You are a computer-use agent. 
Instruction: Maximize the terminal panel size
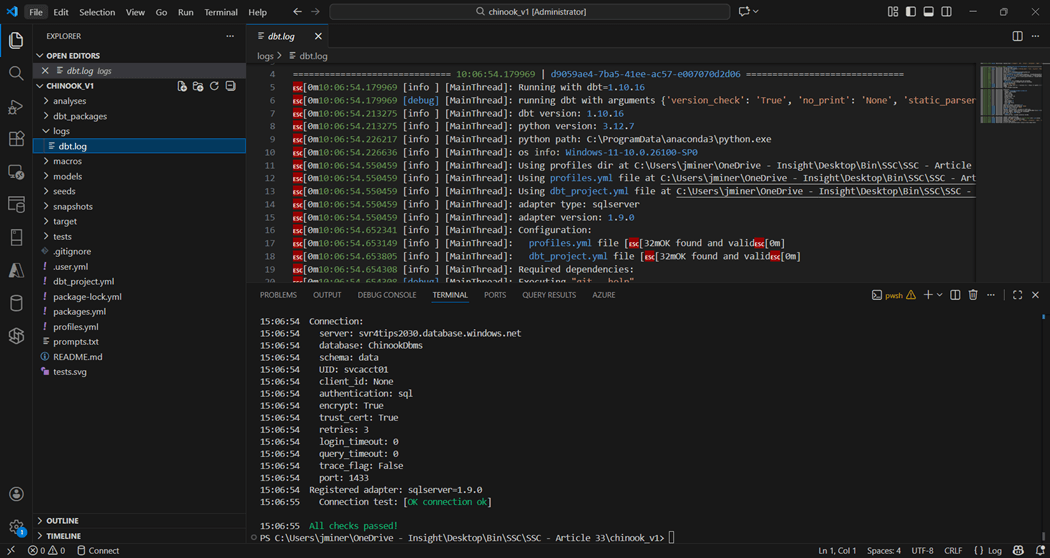[1017, 295]
